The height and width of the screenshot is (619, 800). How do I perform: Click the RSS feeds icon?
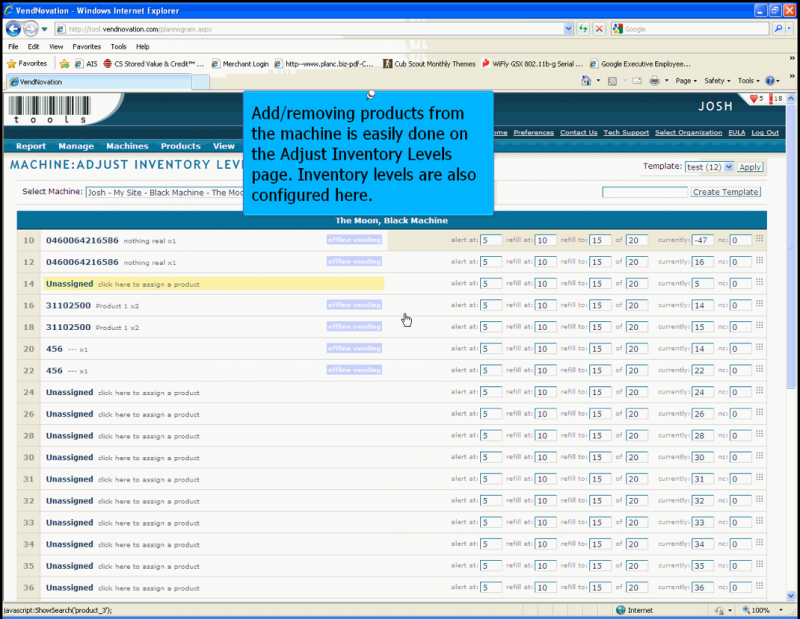click(x=612, y=81)
